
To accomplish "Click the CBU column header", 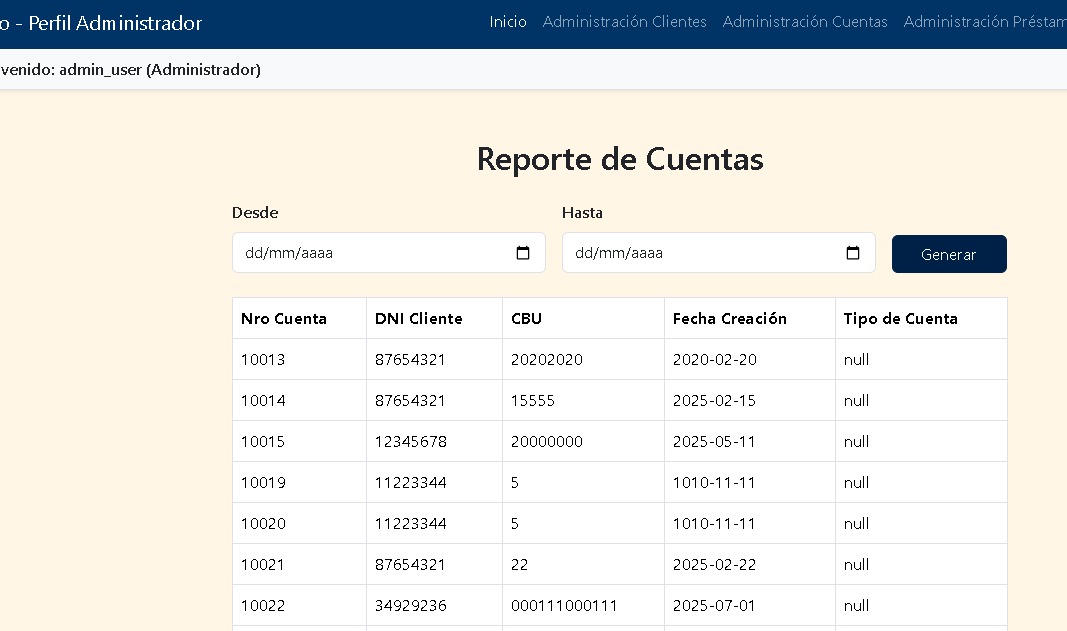I will click(x=527, y=319).
